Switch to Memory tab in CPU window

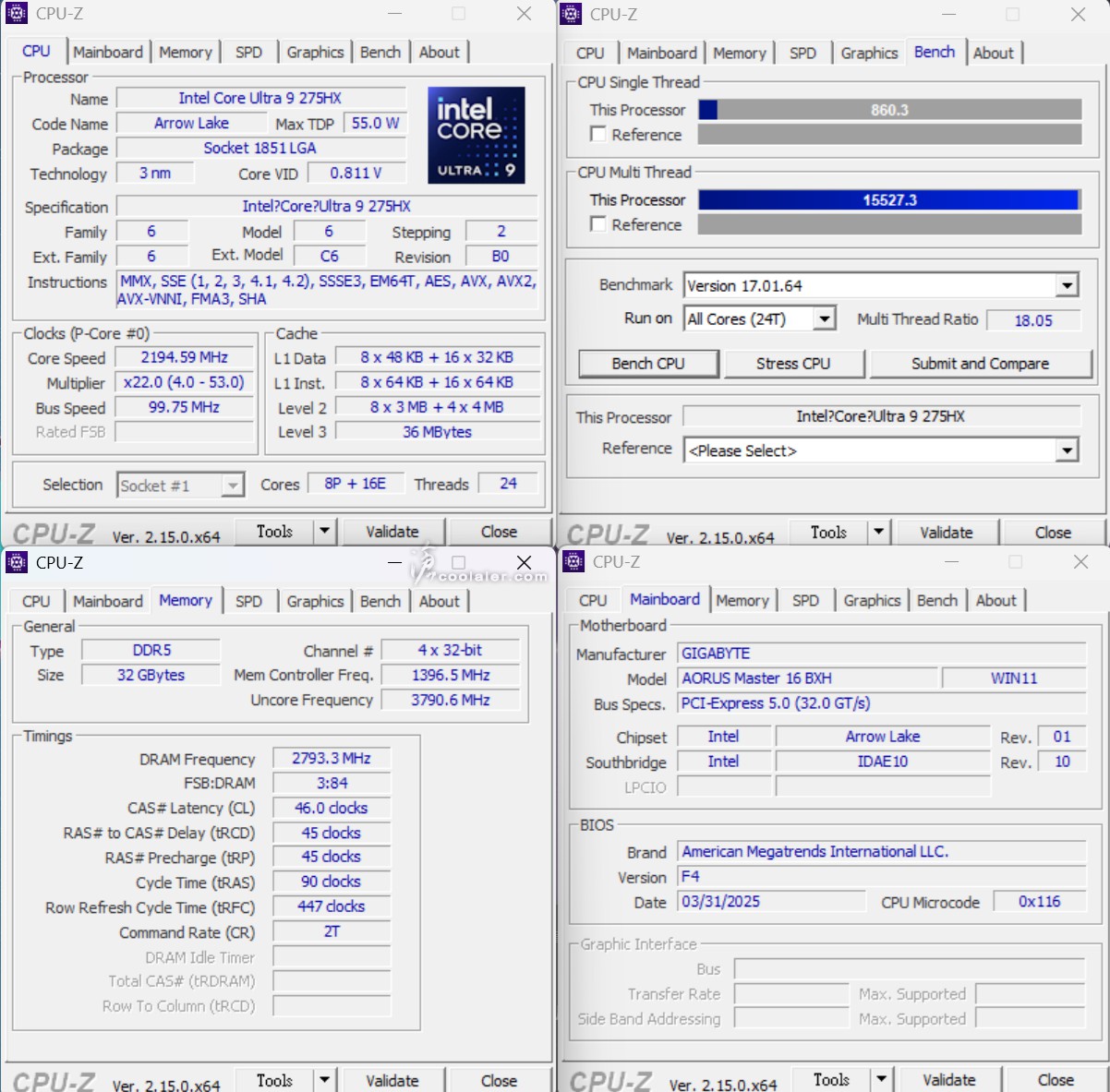[186, 53]
